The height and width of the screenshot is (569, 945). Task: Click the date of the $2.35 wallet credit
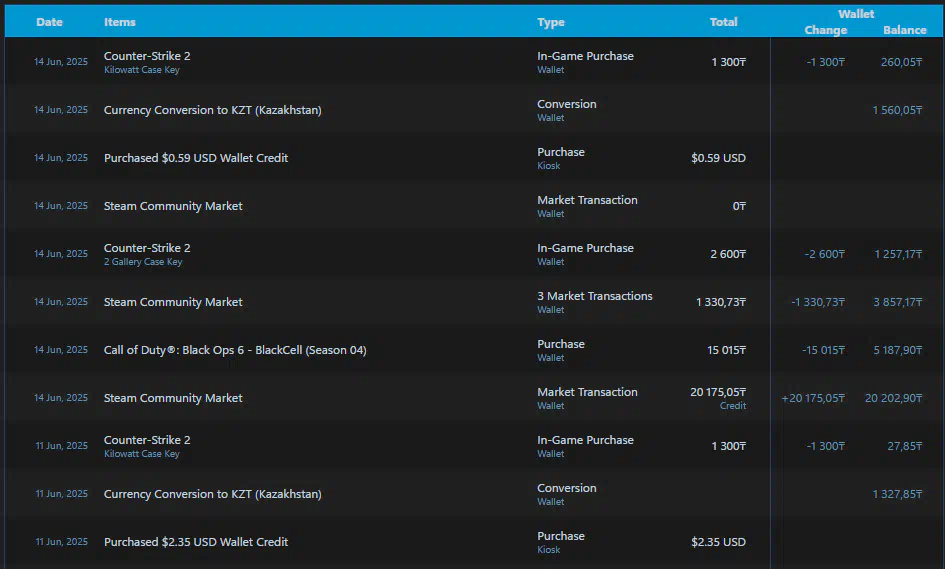point(61,542)
